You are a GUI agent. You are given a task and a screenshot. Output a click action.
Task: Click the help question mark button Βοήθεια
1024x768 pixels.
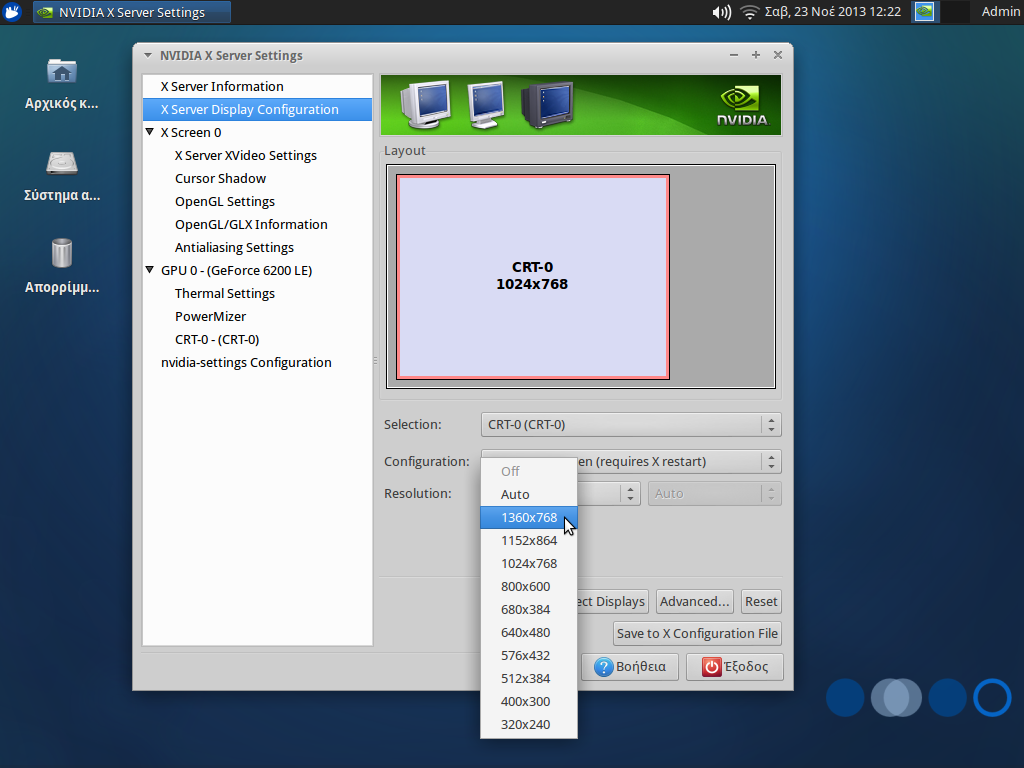click(630, 667)
